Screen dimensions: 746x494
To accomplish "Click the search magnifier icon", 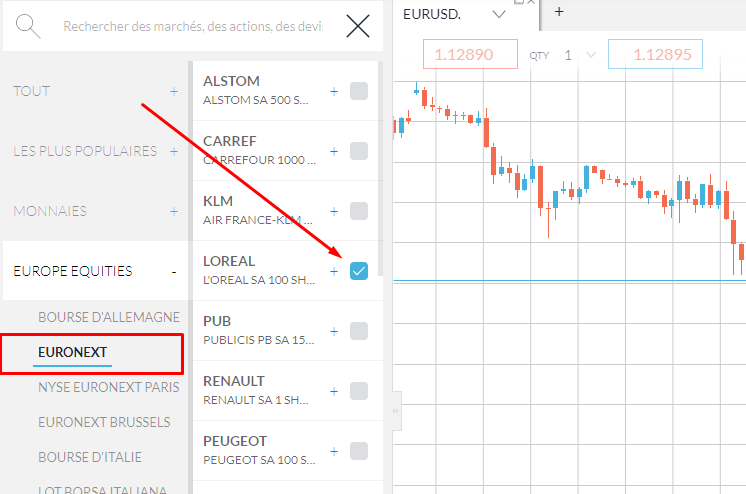I will pos(29,27).
